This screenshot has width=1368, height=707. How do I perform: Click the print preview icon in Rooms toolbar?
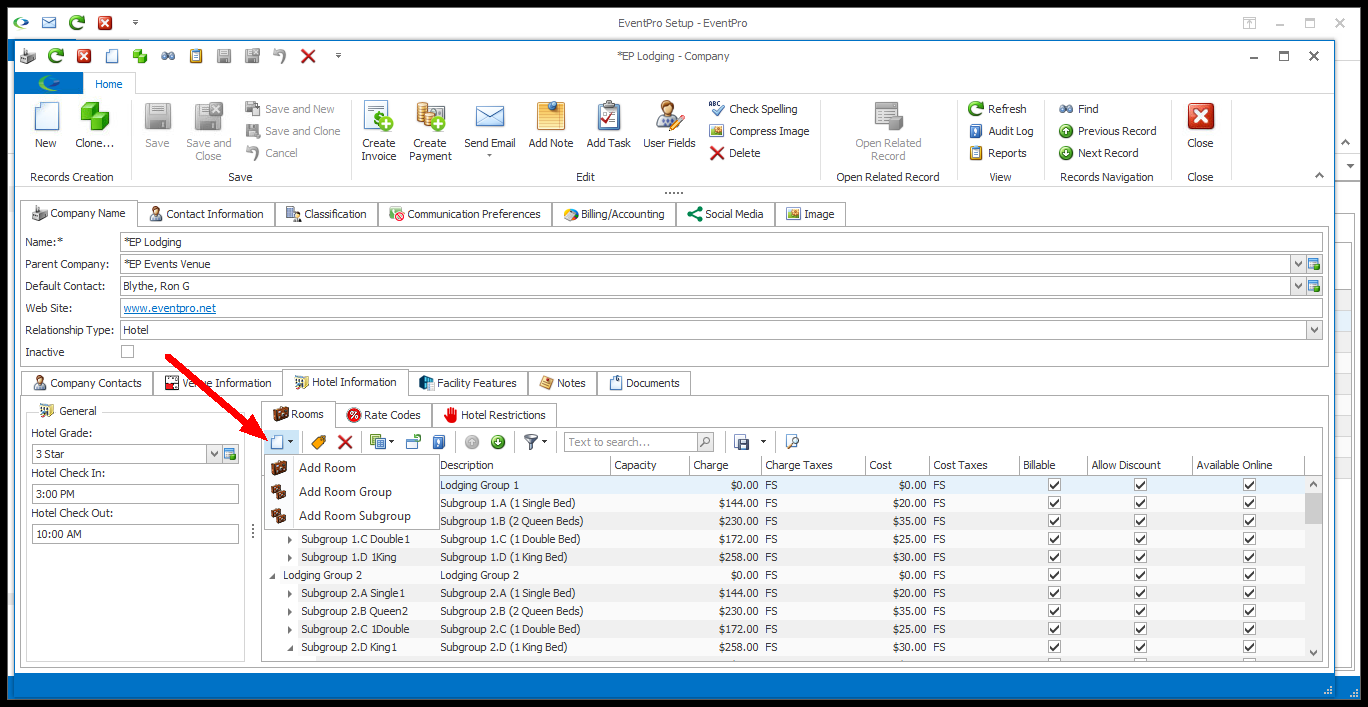792,442
